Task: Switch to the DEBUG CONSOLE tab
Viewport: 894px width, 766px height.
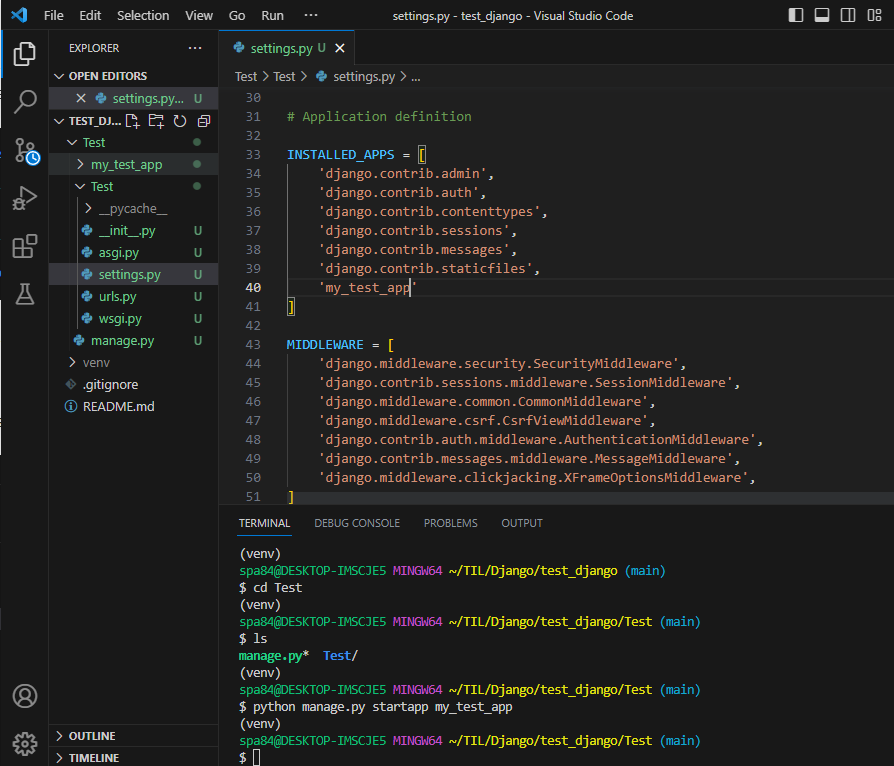Action: (x=357, y=523)
